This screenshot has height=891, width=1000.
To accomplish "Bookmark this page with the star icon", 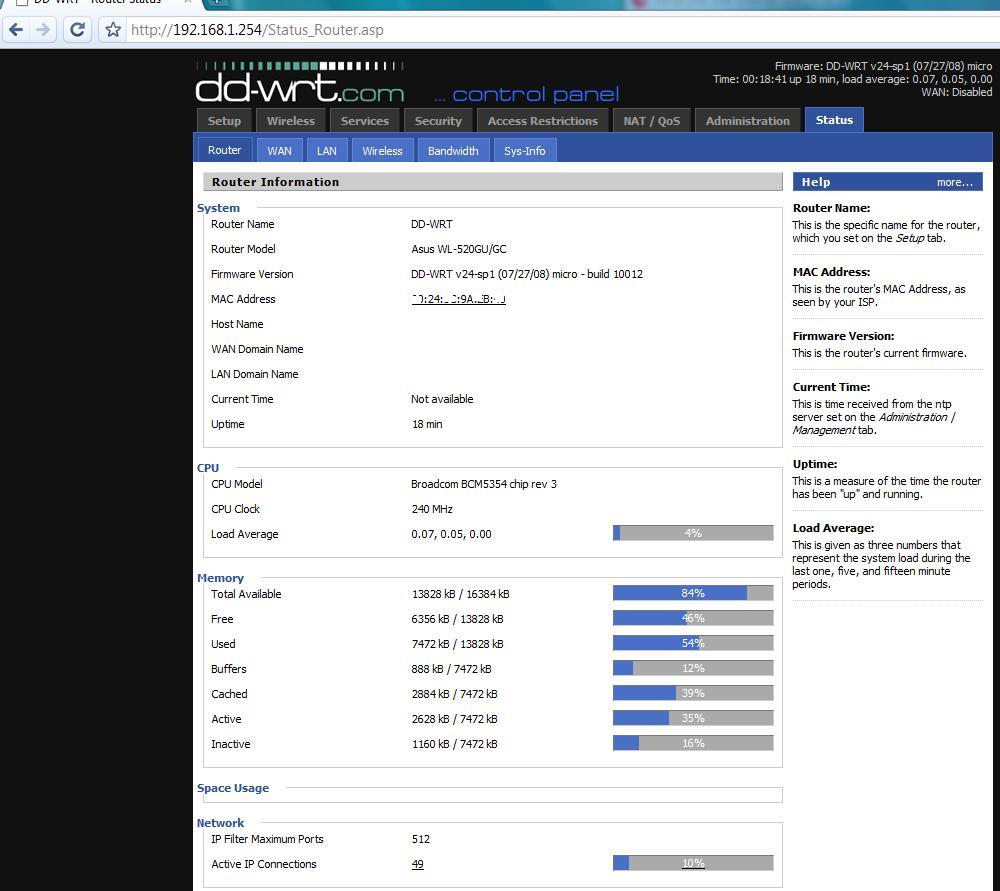I will click(x=113, y=29).
